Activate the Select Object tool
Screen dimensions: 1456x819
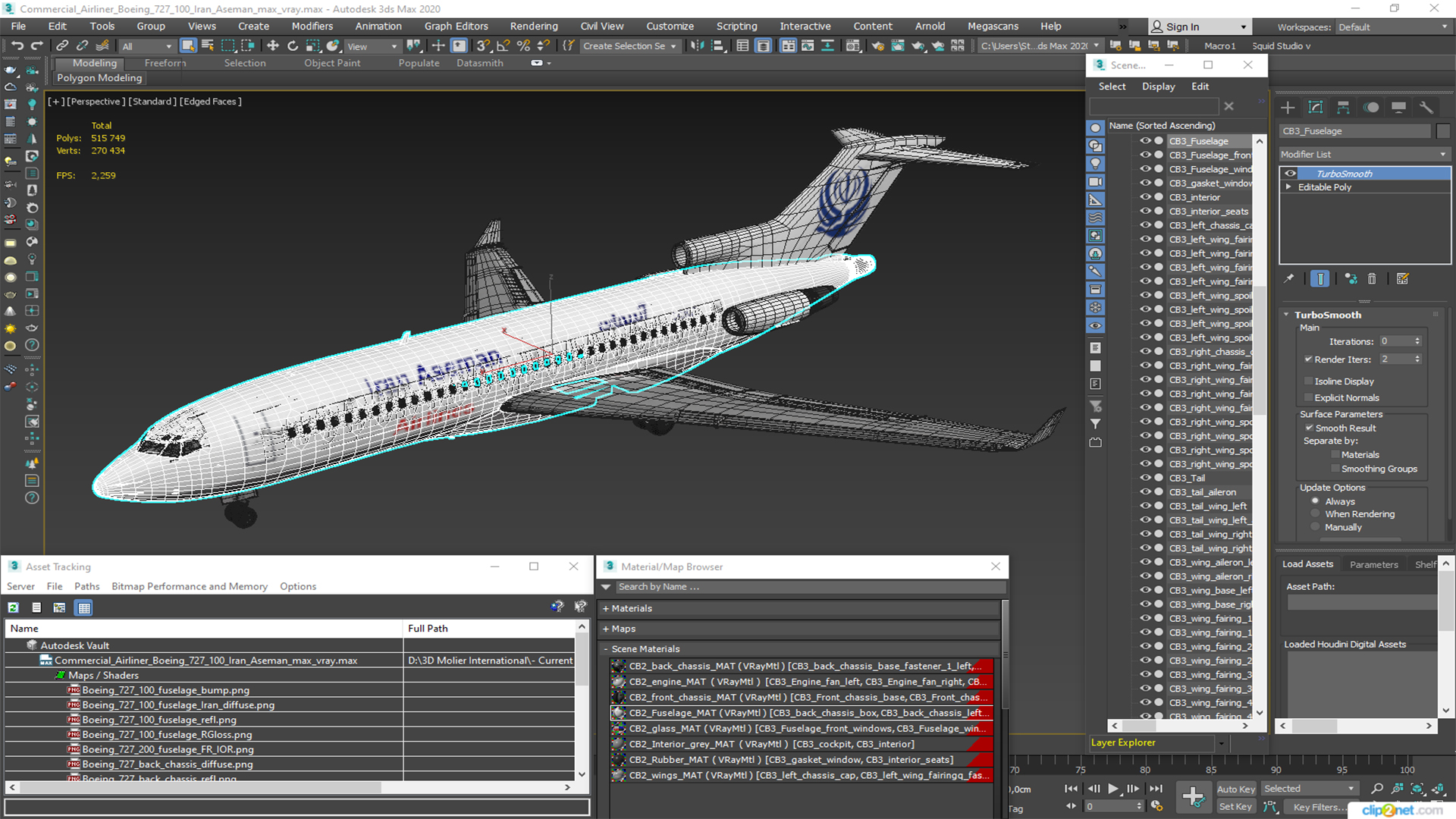188,45
